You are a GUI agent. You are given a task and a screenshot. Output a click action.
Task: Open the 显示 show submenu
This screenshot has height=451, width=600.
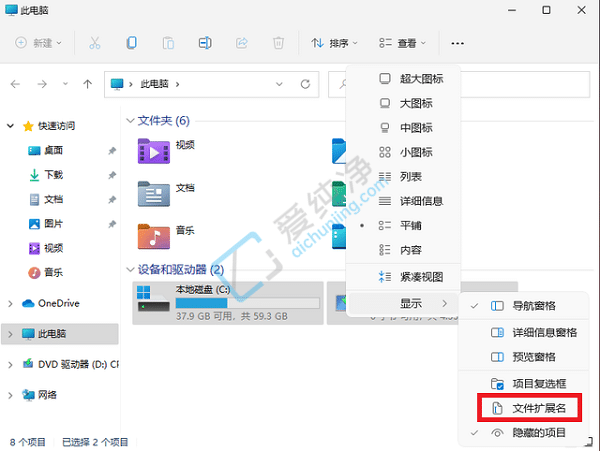click(x=403, y=303)
